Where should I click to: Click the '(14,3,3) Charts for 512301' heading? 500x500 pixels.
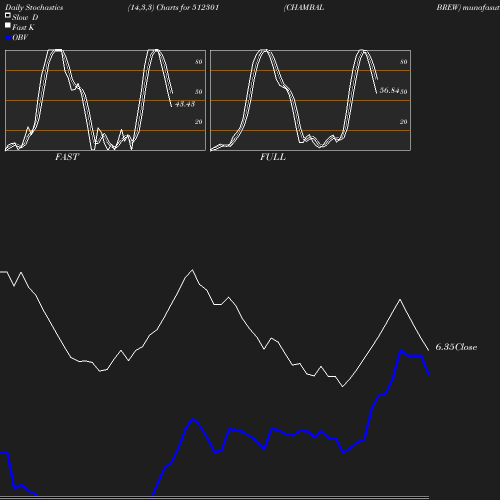[x=173, y=7]
